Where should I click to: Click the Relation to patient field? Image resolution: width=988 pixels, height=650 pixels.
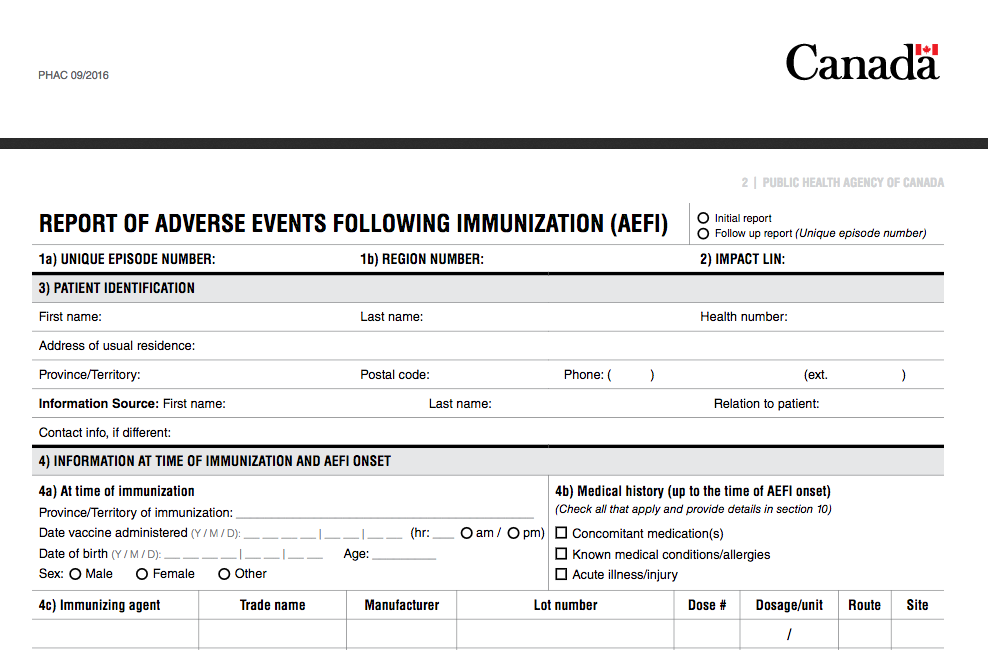tap(878, 404)
